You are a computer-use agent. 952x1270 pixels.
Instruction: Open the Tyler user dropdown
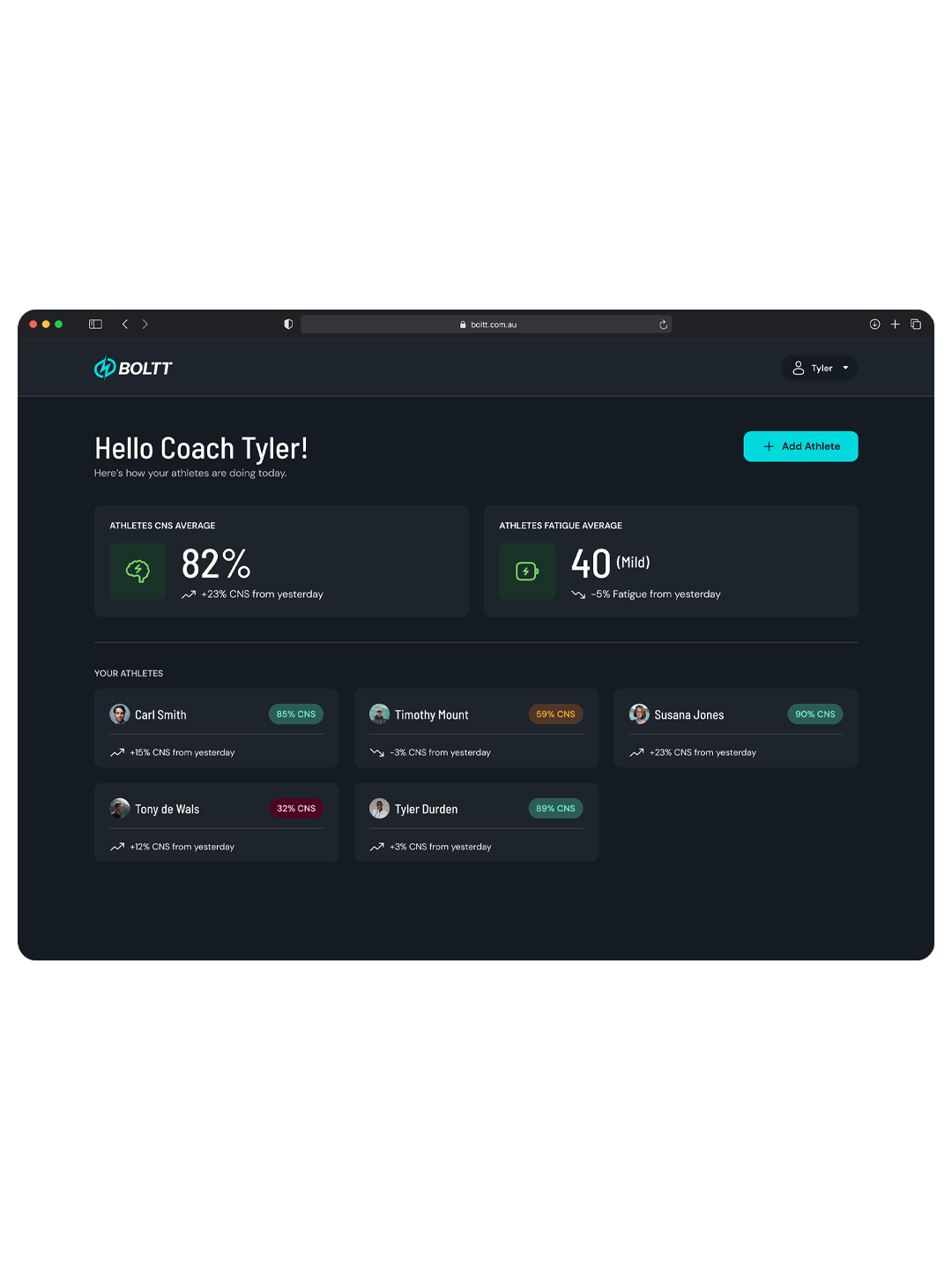819,368
